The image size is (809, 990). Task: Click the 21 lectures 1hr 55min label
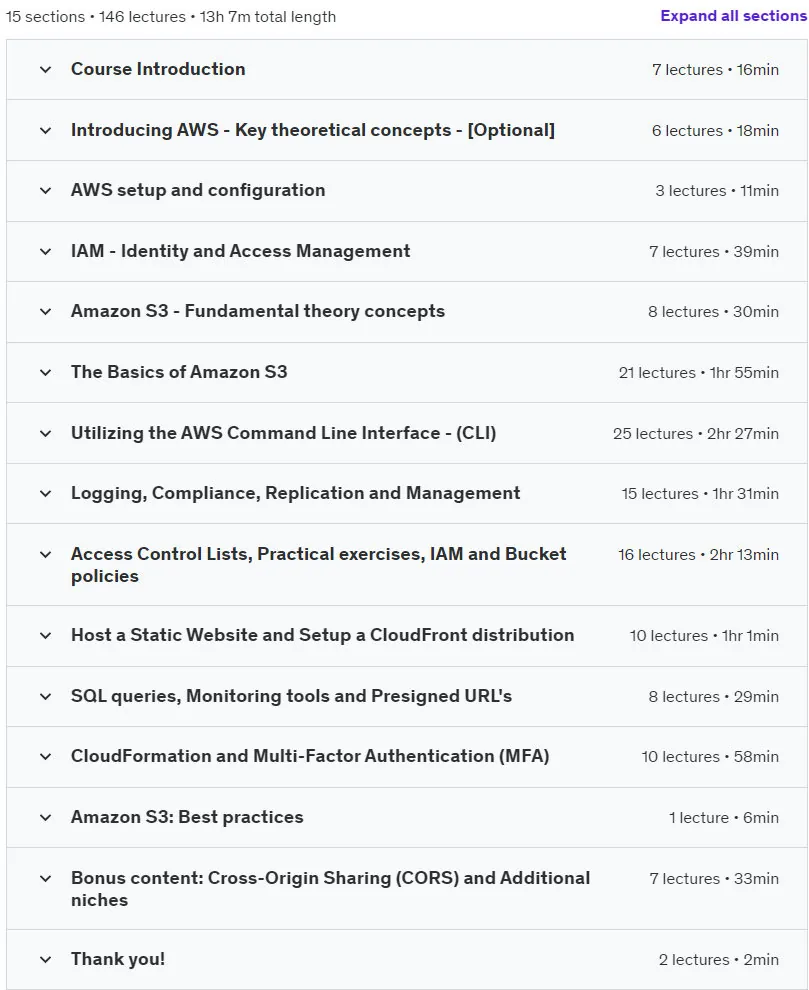[698, 373]
